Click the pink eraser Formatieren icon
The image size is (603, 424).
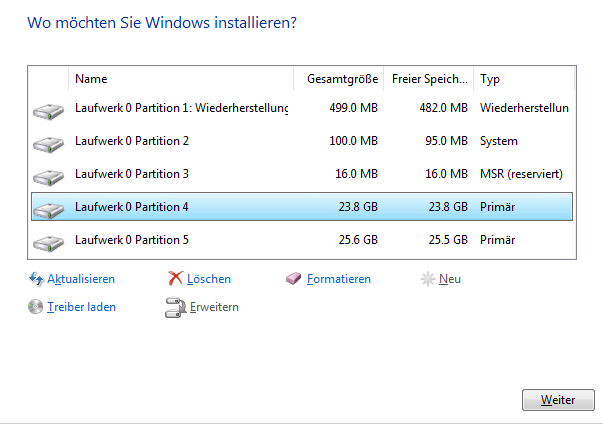click(294, 279)
